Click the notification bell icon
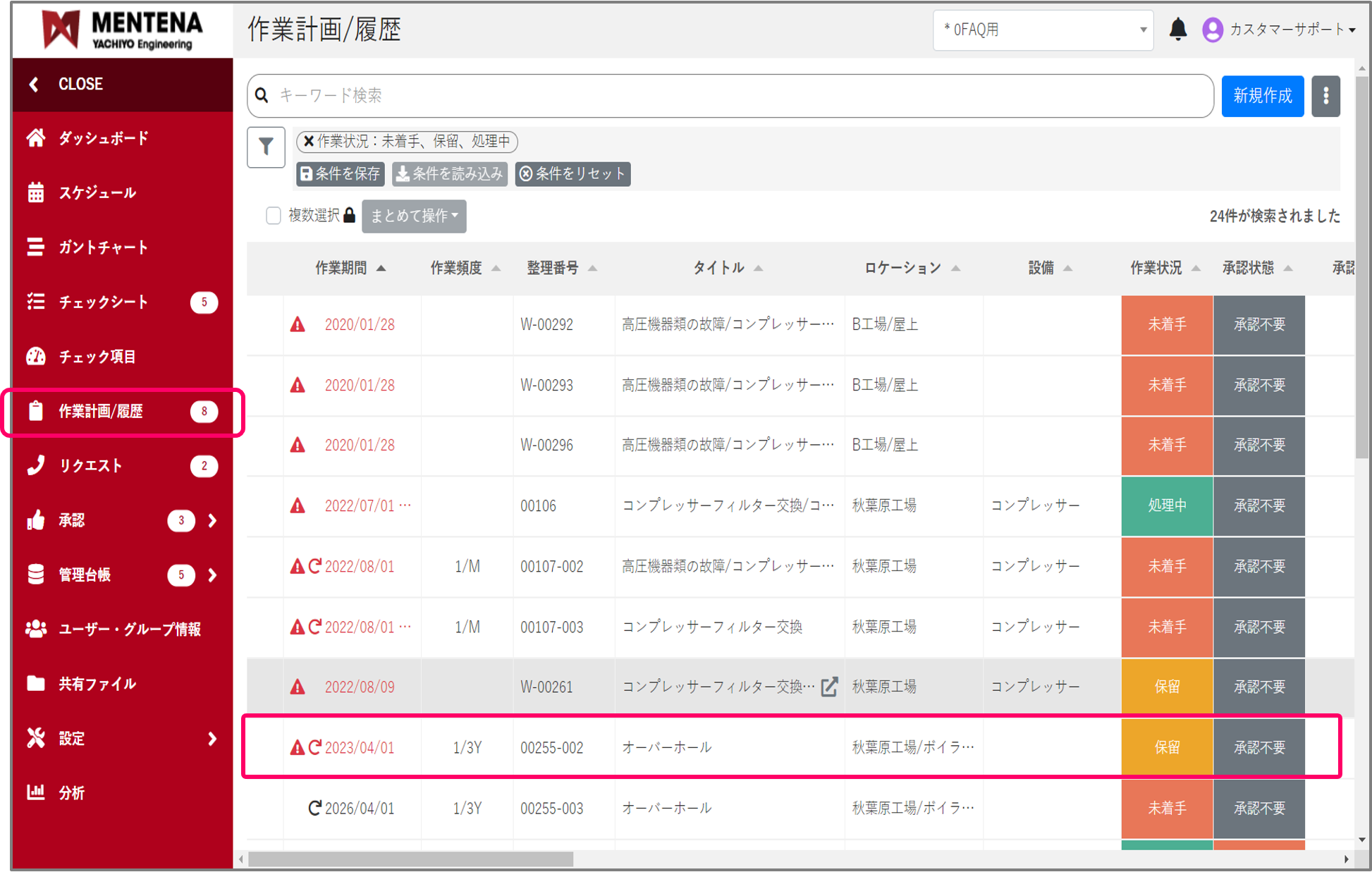The height and width of the screenshot is (872, 1372). click(x=1177, y=30)
